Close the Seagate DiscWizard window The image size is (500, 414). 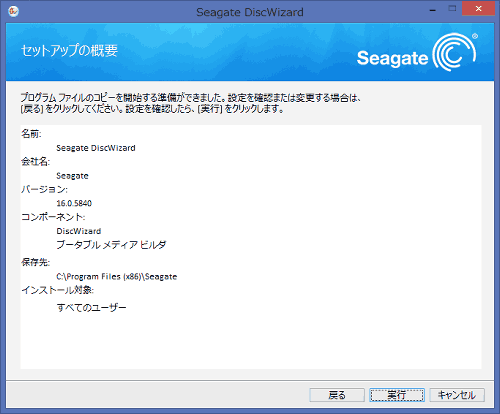478,9
